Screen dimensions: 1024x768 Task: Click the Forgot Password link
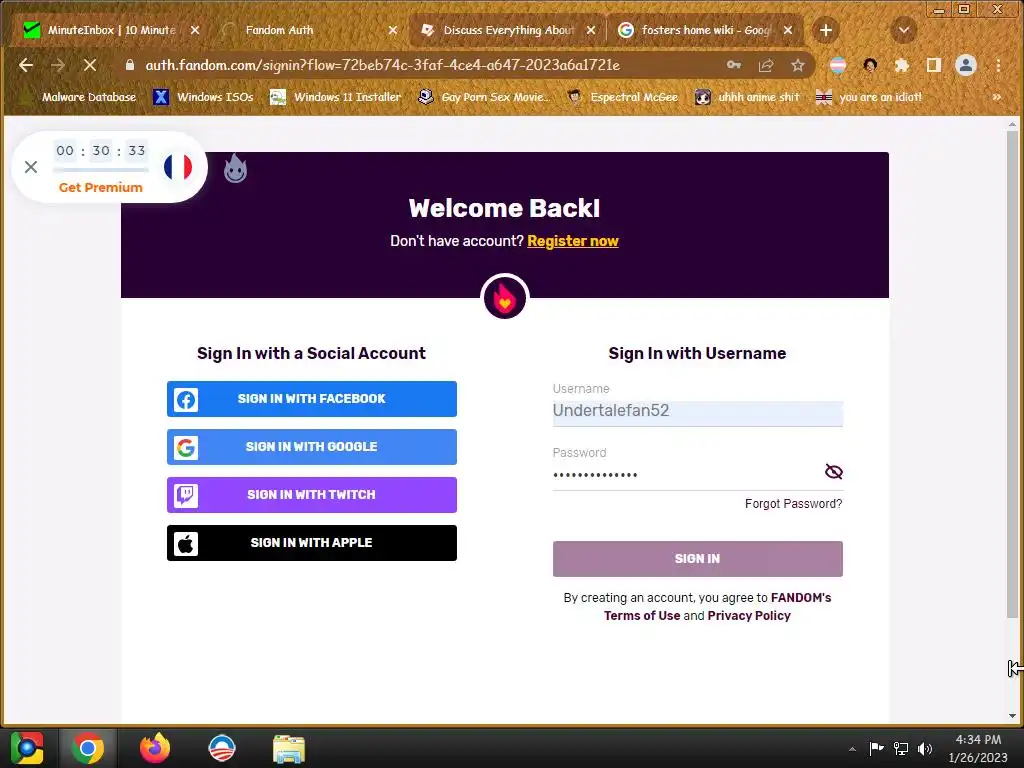pyautogui.click(x=793, y=504)
